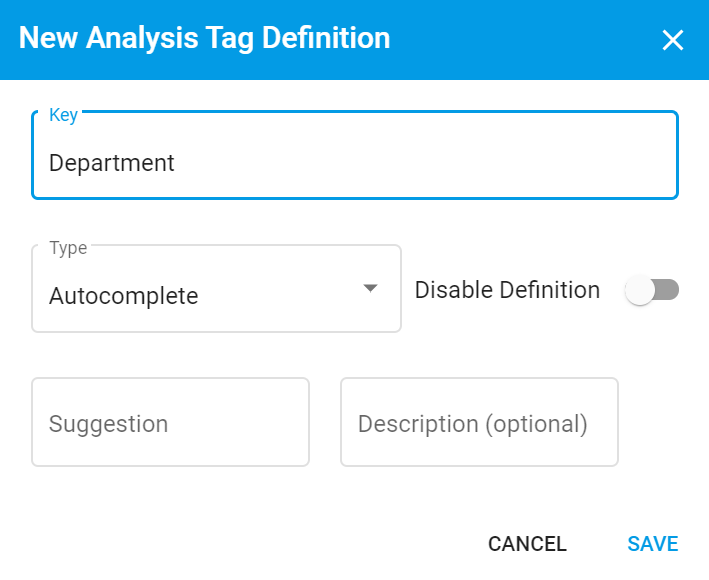The image size is (709, 580).
Task: Focus the Key input field
Action: (x=354, y=155)
